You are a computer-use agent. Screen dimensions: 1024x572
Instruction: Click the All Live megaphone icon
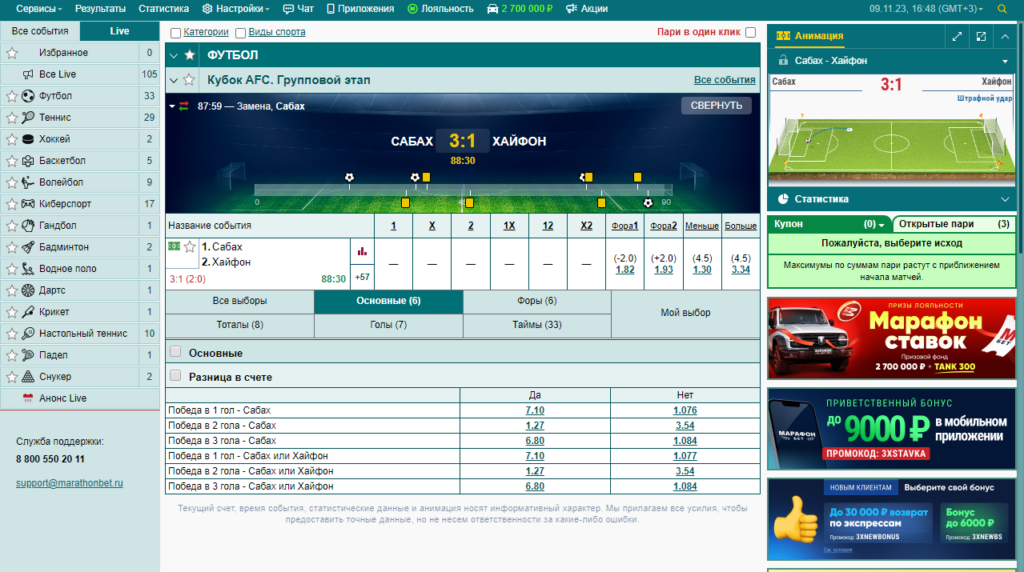28,74
